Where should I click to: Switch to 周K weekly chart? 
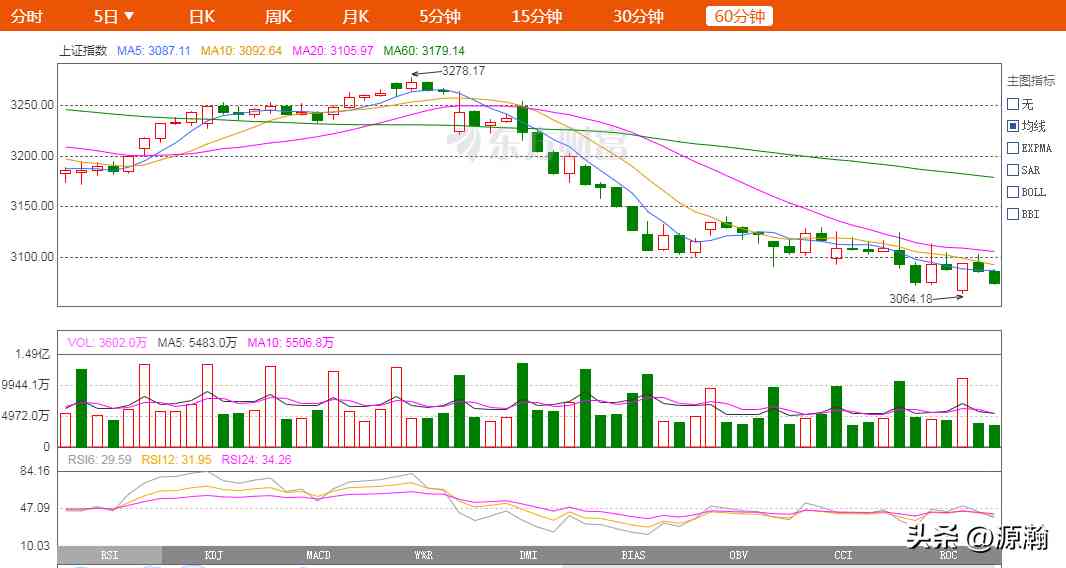pyautogui.click(x=278, y=16)
